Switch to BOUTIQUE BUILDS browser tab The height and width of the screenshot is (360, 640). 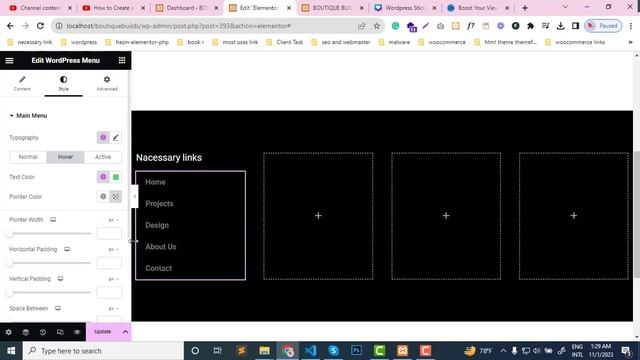(x=333, y=8)
